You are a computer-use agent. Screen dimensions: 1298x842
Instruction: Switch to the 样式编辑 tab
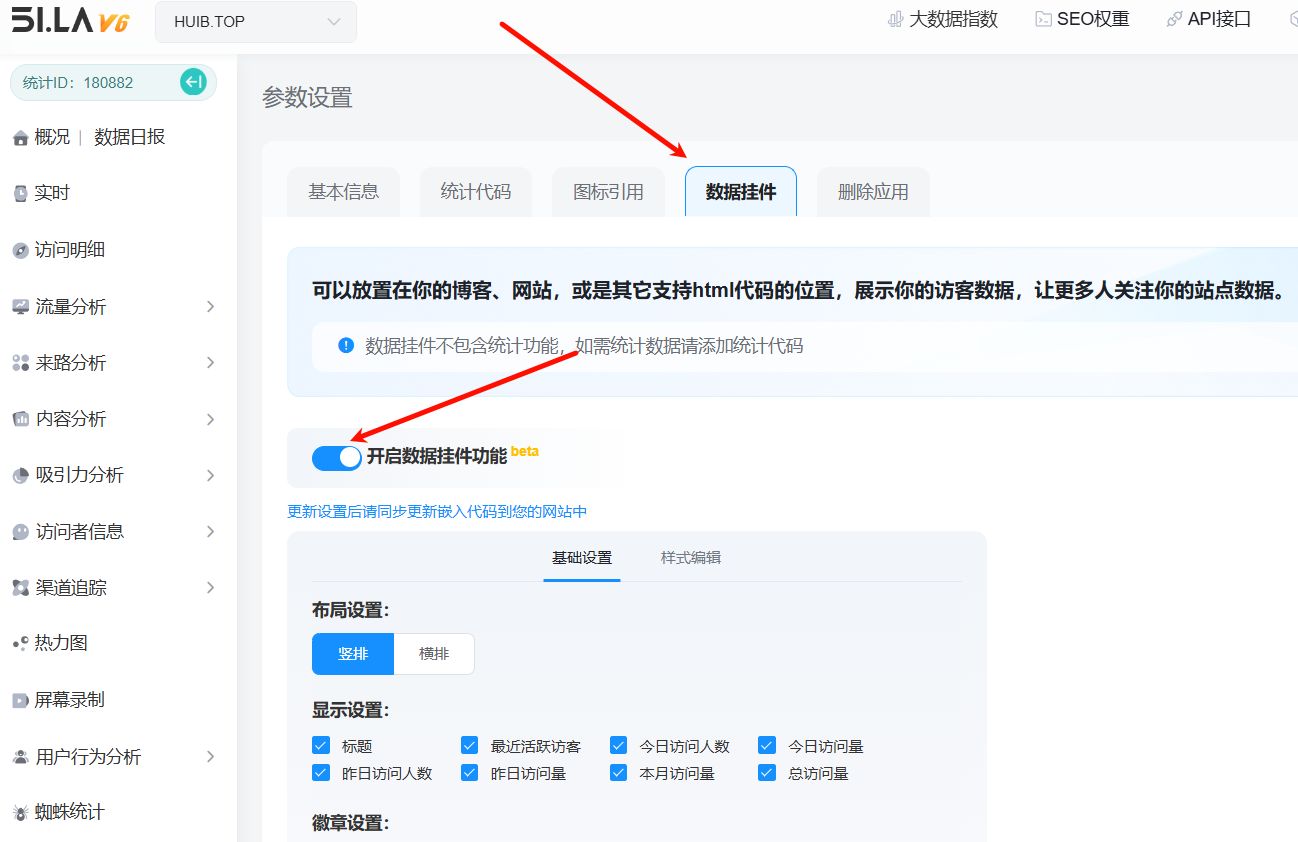tap(691, 557)
